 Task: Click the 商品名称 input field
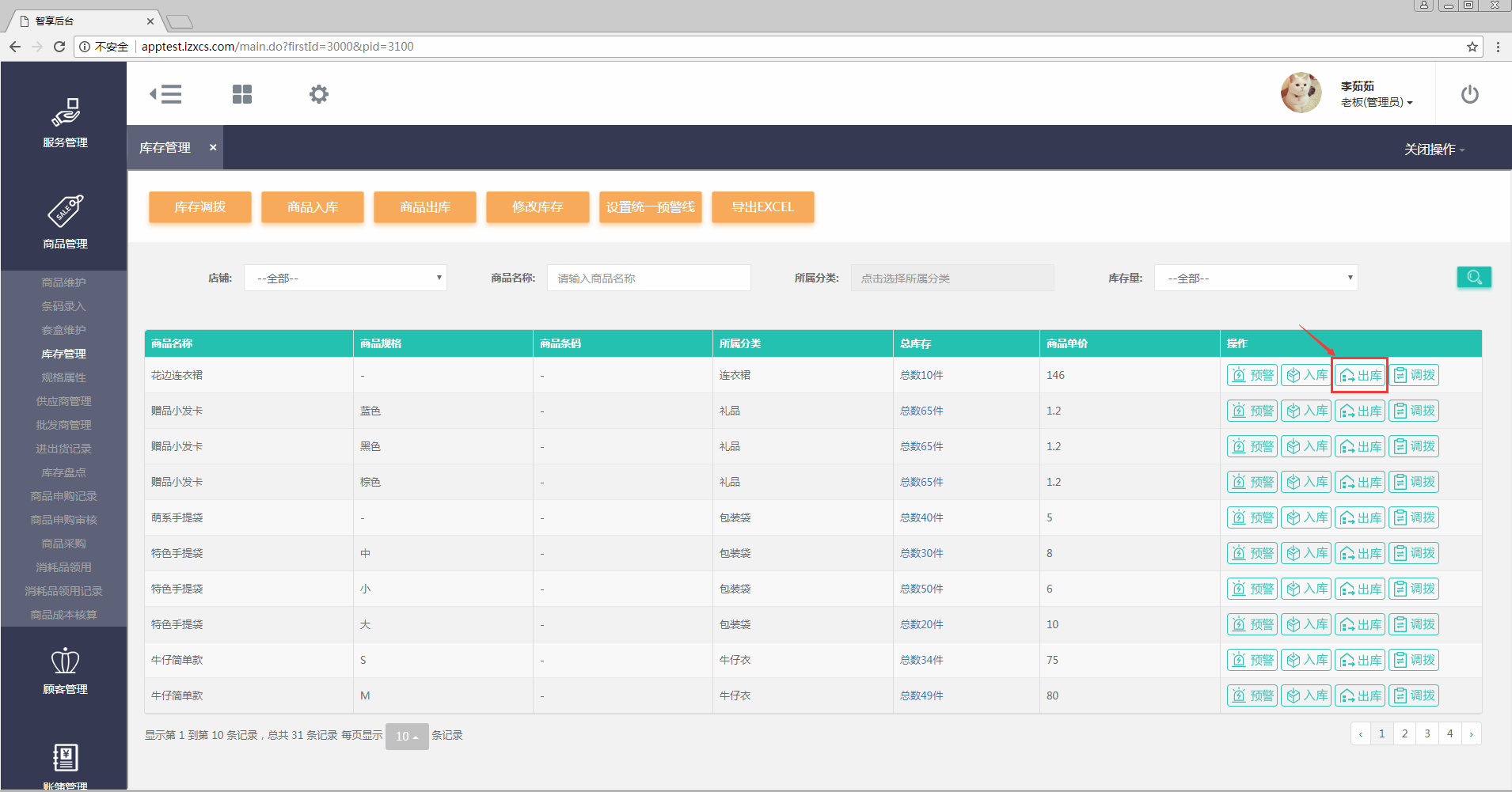(x=649, y=278)
